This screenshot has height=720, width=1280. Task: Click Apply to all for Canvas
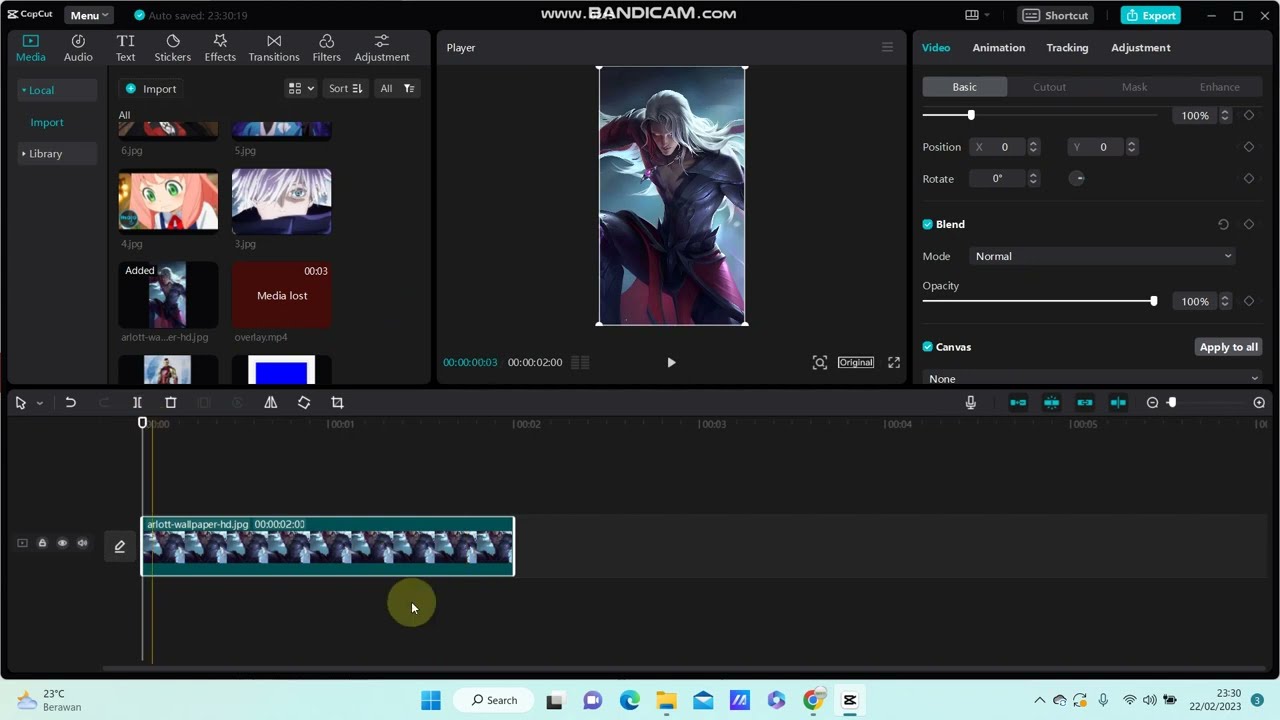[x=1228, y=347]
